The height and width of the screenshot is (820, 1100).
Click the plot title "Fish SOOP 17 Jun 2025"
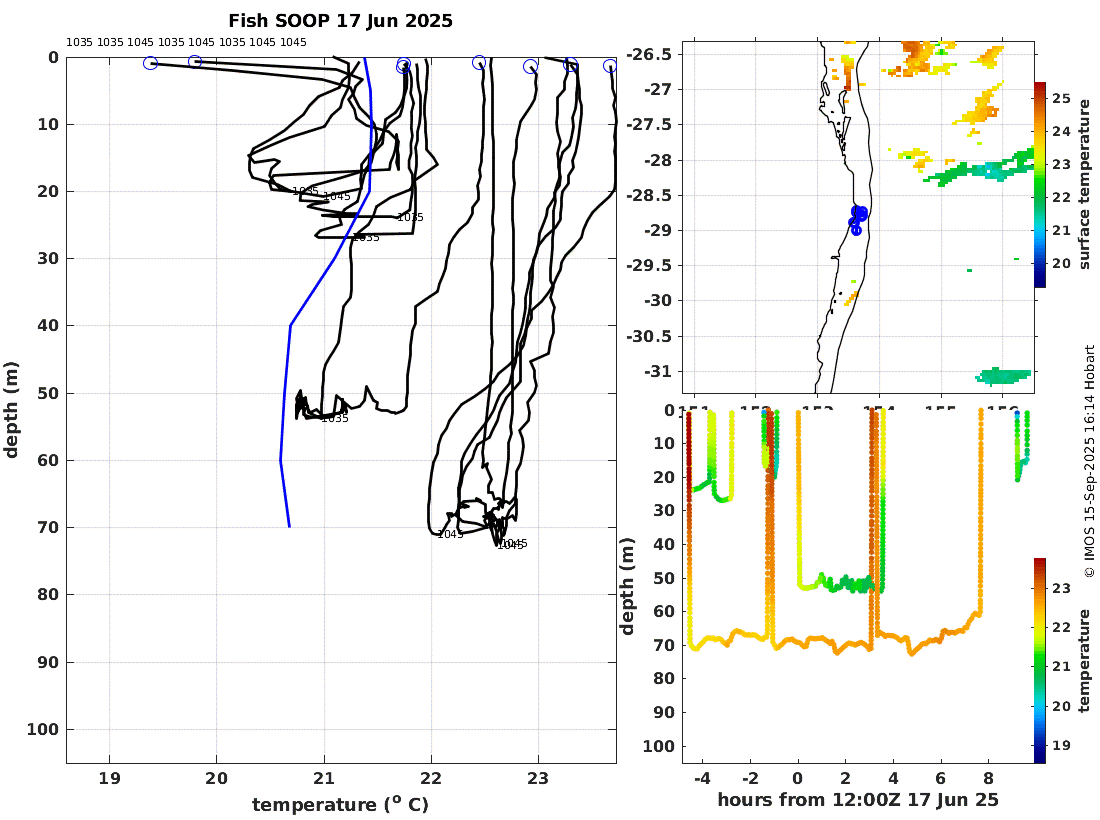(340, 21)
